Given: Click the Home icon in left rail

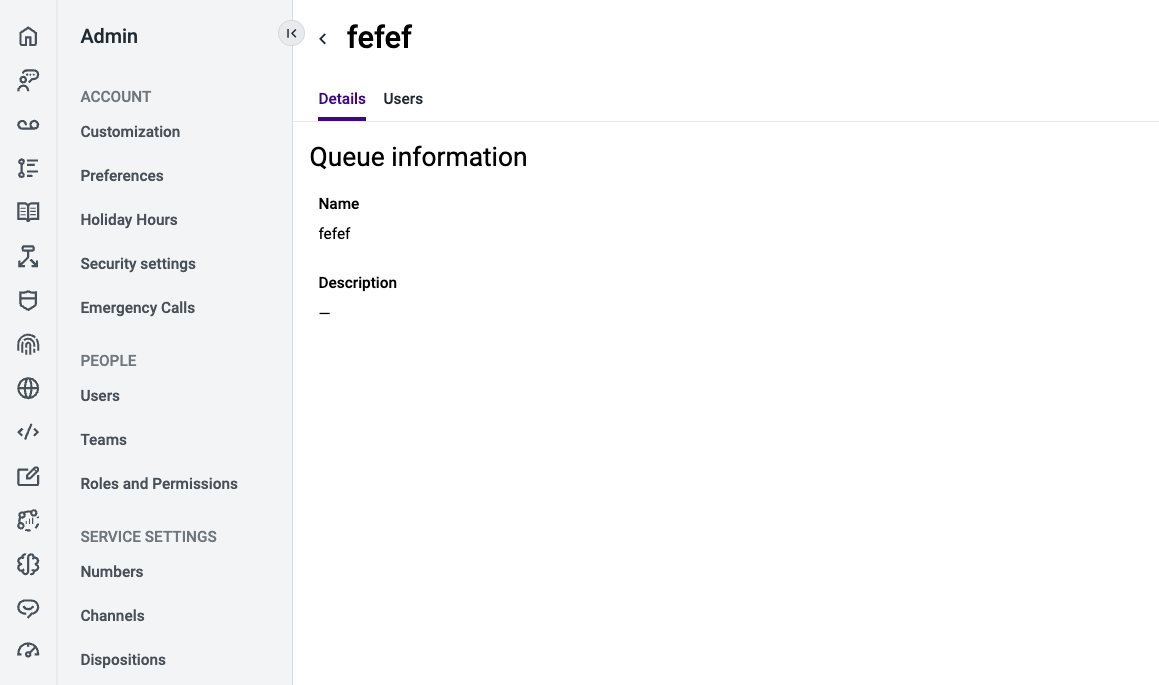Looking at the screenshot, I should tap(28, 37).
